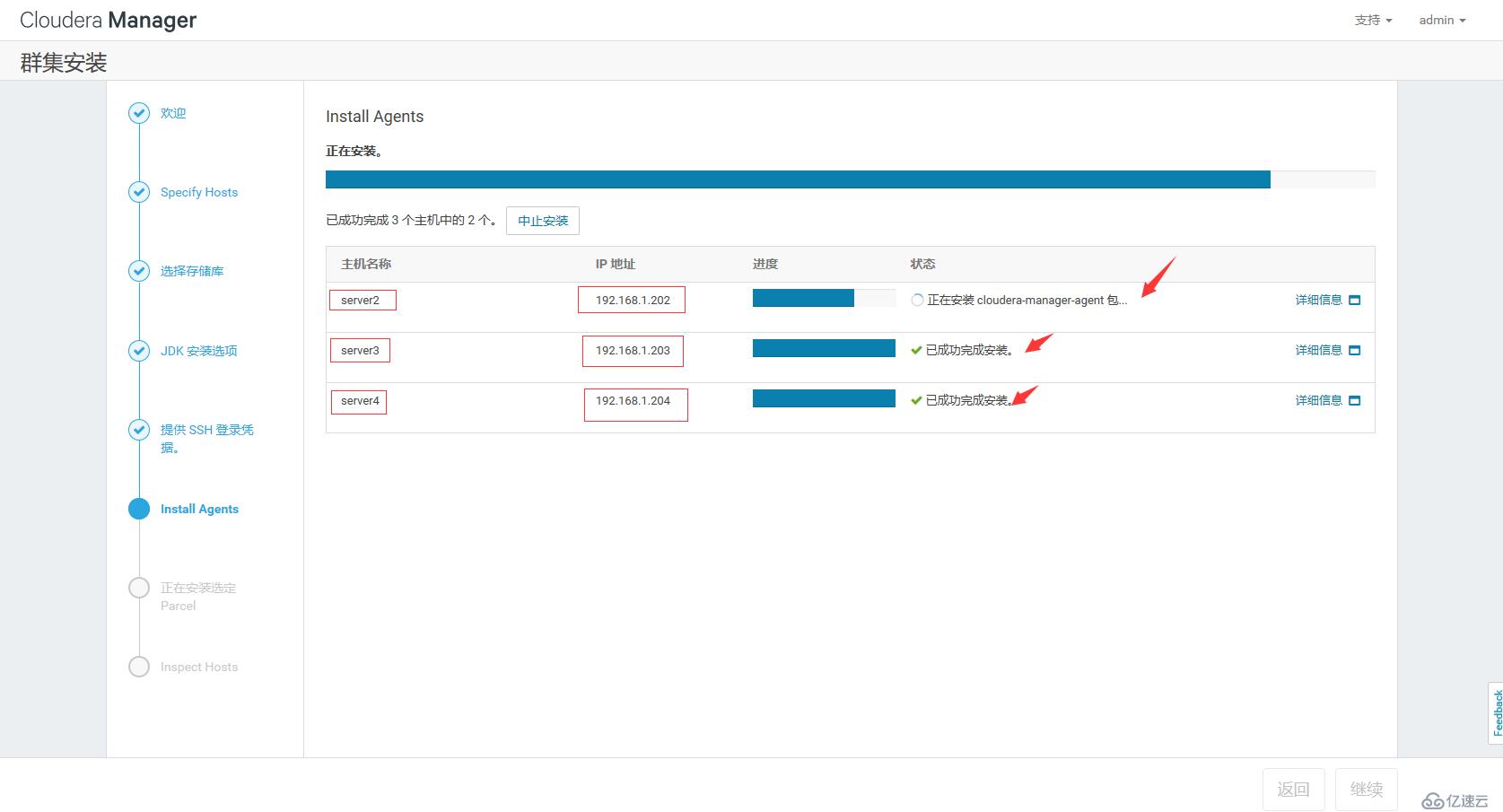Open the Feedback side tab
1503x812 pixels.
click(1496, 713)
